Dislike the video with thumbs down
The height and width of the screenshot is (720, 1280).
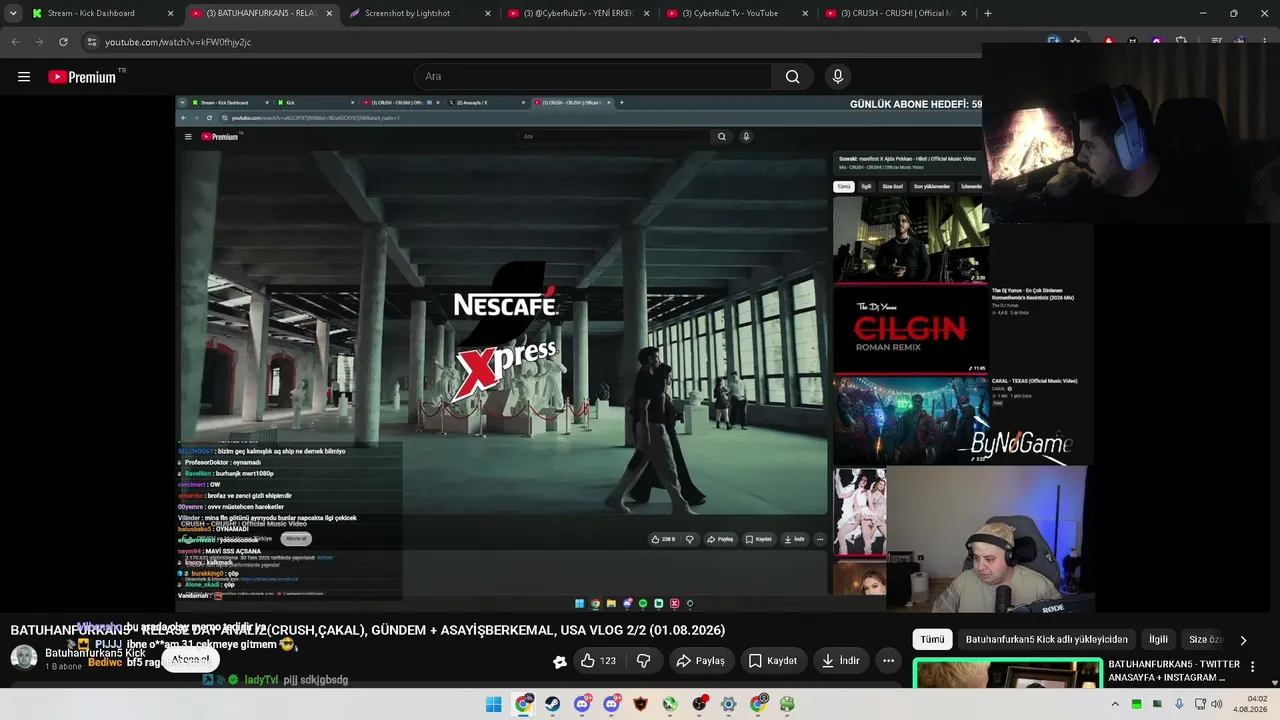pos(644,661)
